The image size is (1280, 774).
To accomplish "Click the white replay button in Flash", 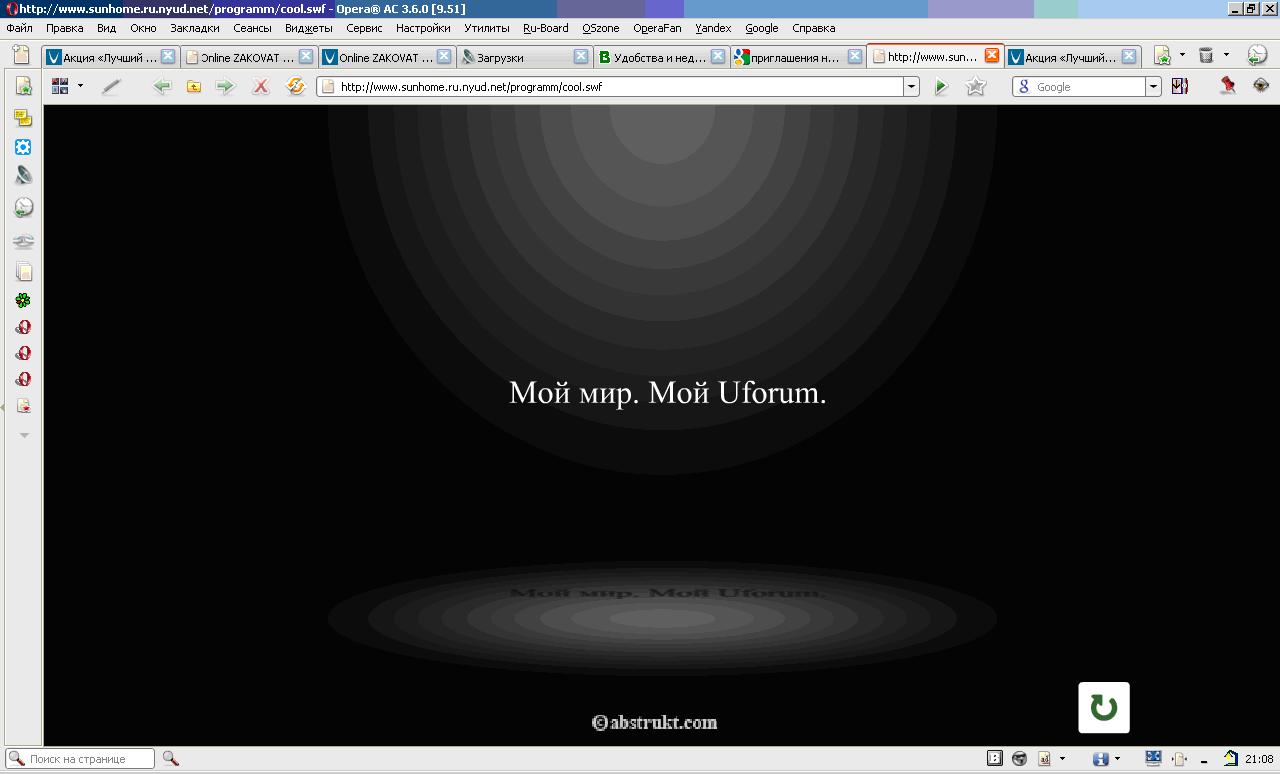I will 1104,708.
